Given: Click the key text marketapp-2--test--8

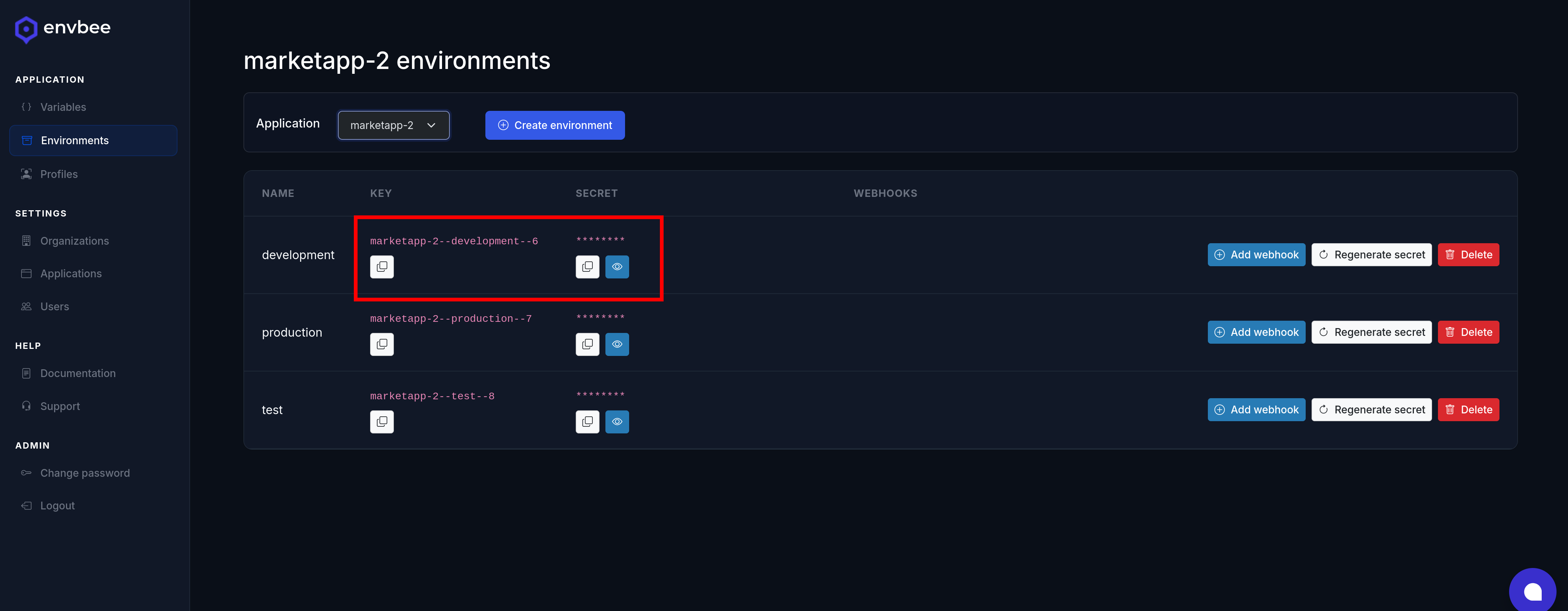Looking at the screenshot, I should (x=432, y=396).
